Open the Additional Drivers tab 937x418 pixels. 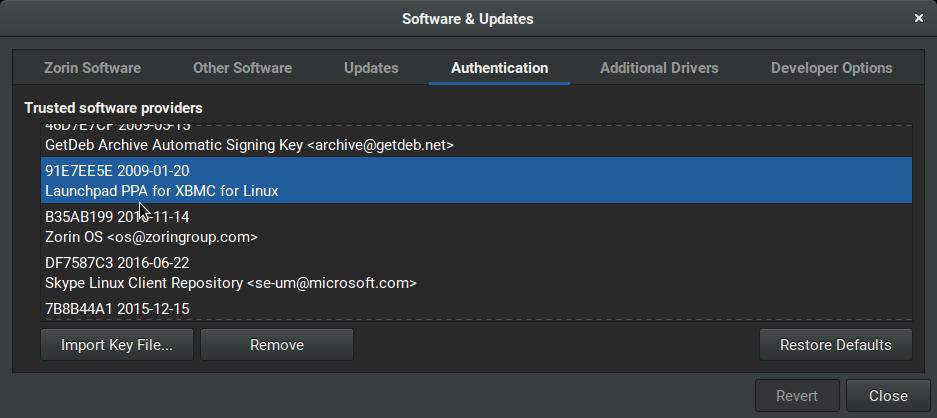coord(659,68)
